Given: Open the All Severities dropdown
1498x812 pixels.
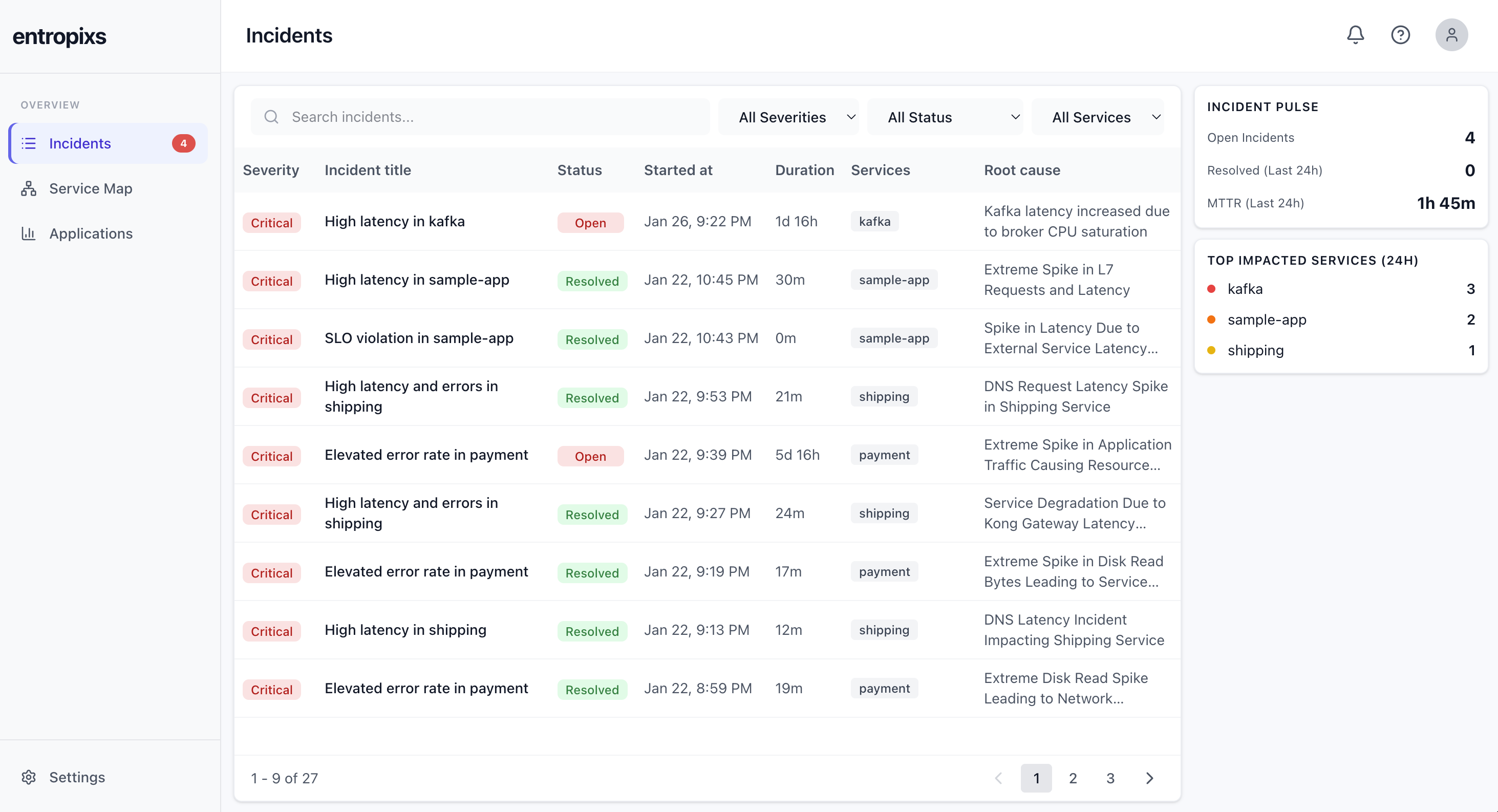Looking at the screenshot, I should pos(789,117).
